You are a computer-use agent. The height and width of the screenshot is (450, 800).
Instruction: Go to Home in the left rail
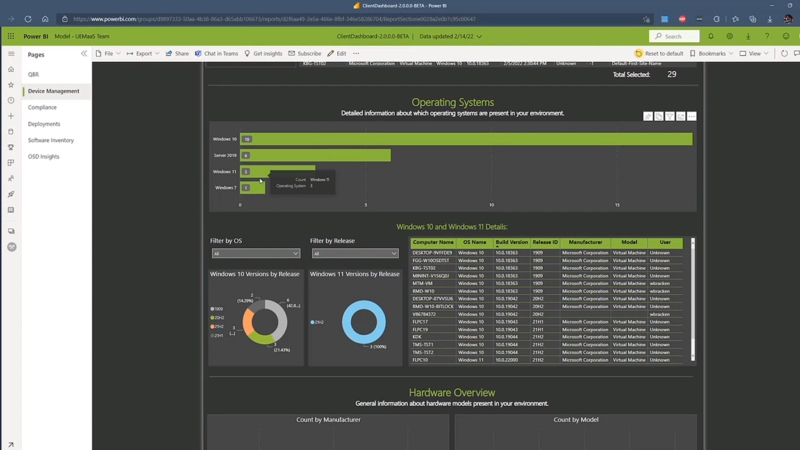pos(11,69)
